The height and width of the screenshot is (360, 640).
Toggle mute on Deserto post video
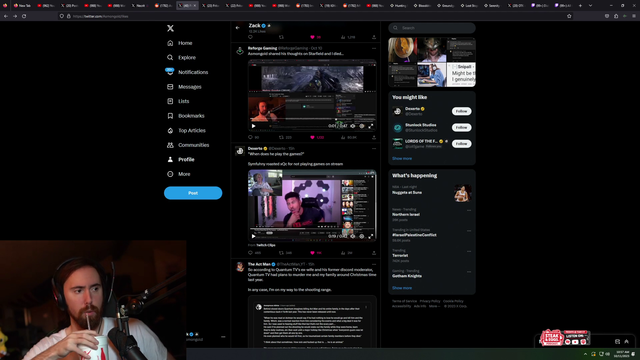pyautogui.click(x=353, y=236)
